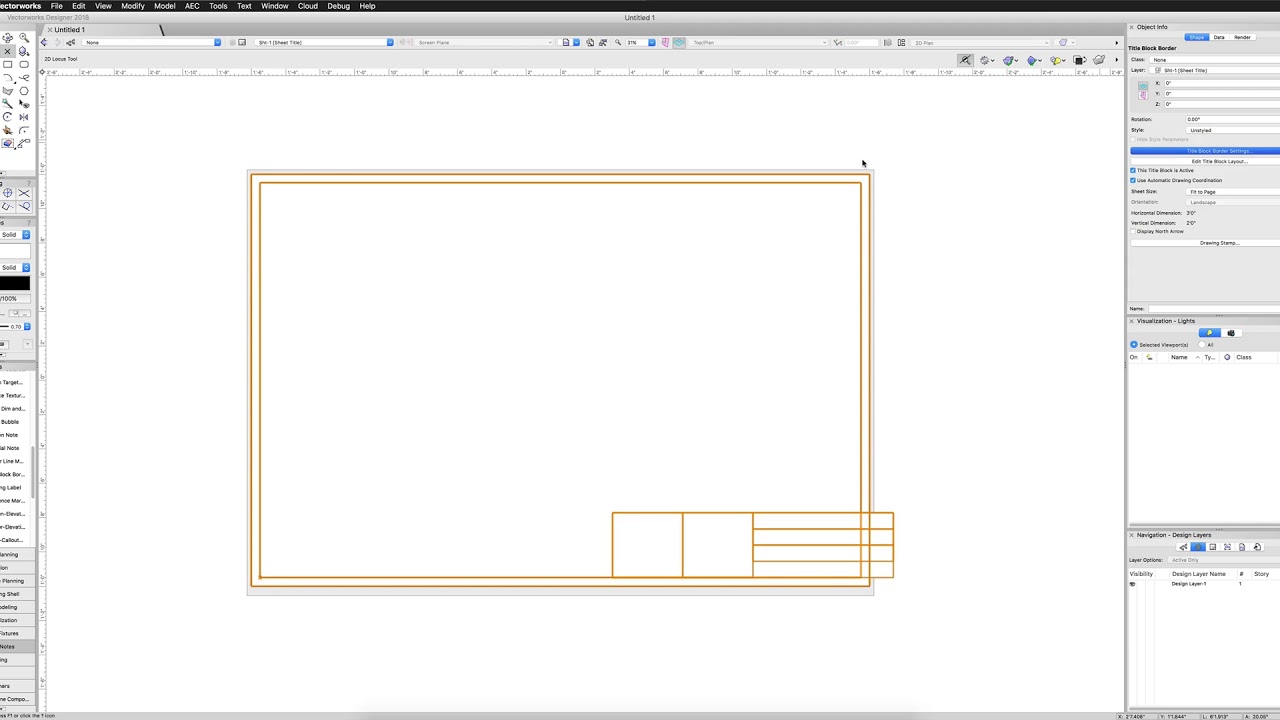Select the 2D Locus tool
The image size is (1280, 720).
pos(7,51)
